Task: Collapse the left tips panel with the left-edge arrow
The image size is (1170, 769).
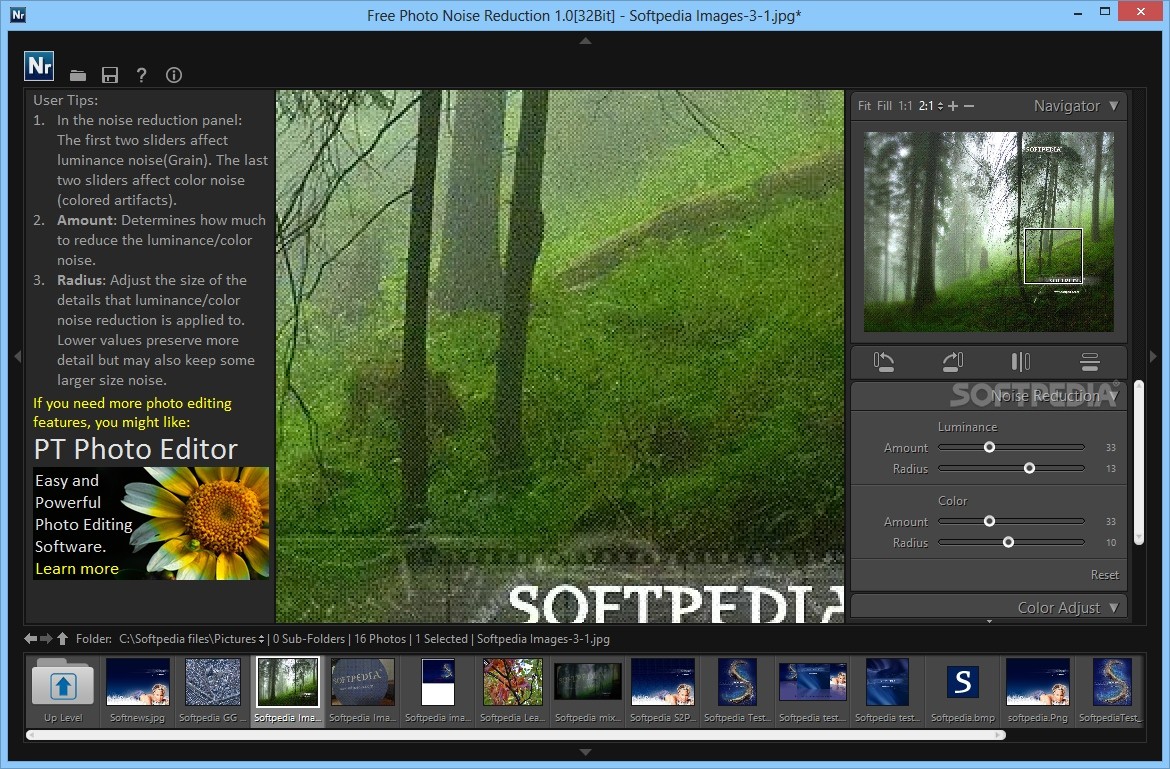Action: click(x=18, y=357)
